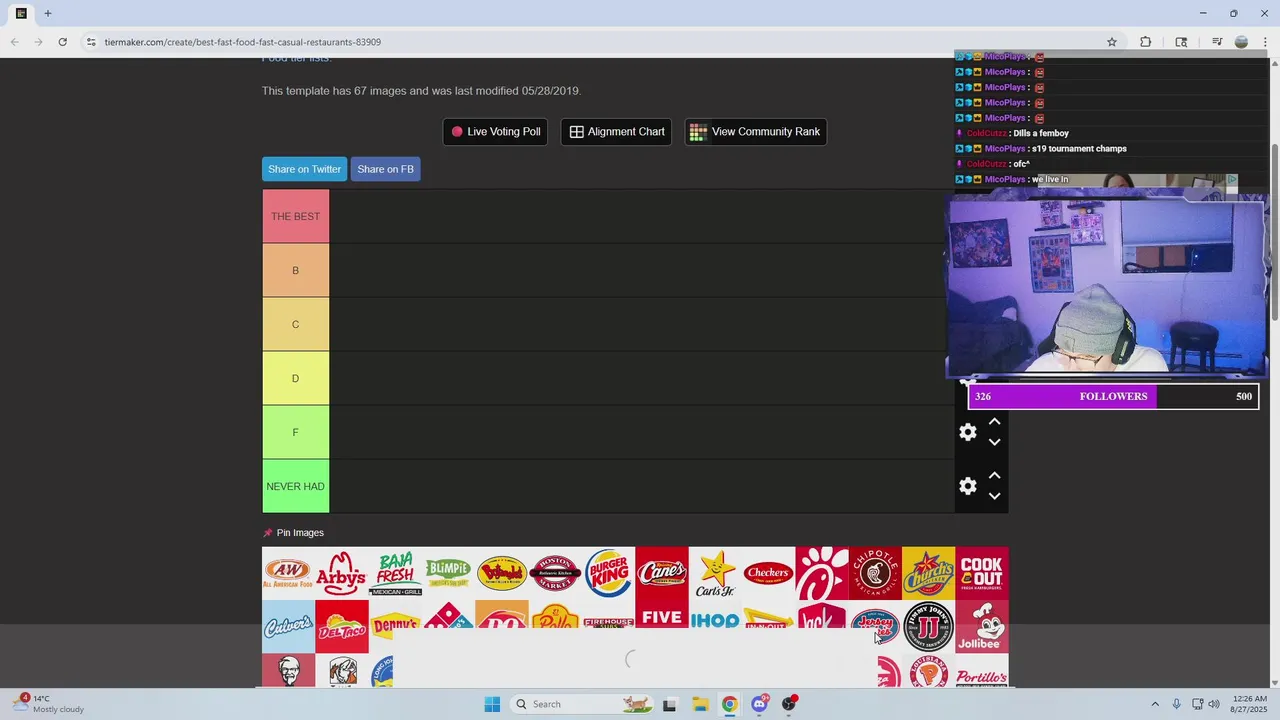Select the Church's Chicken logo
The height and width of the screenshot is (720, 1280).
point(928,573)
